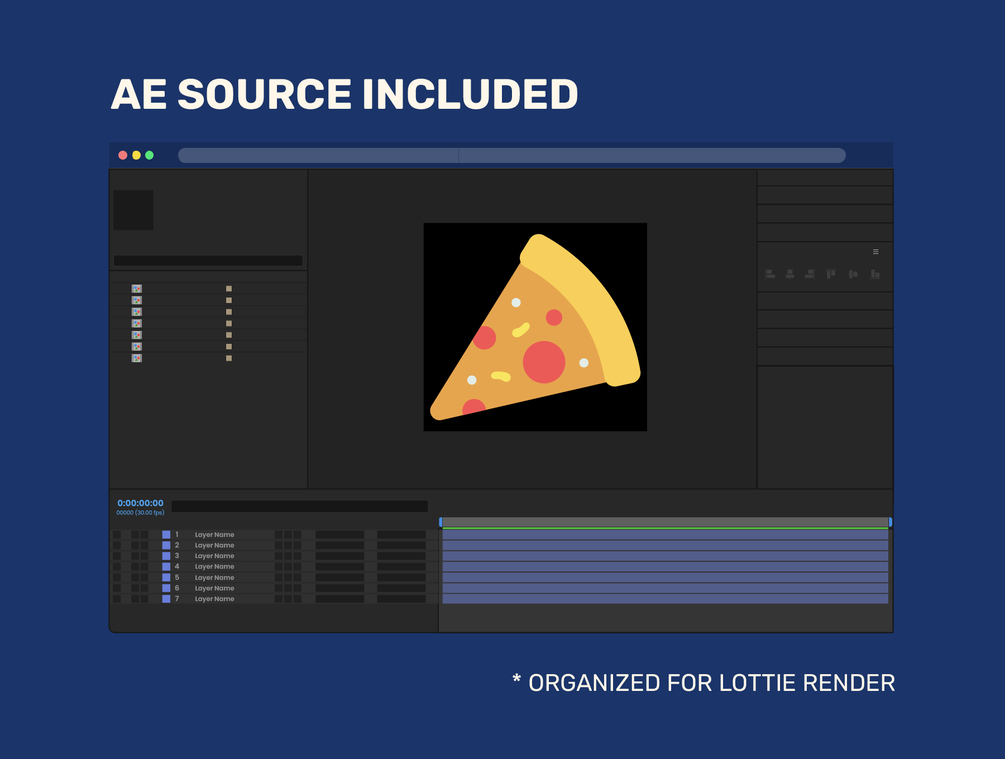Select the third composition icon in the project list
Image resolution: width=1005 pixels, height=759 pixels.
(137, 312)
